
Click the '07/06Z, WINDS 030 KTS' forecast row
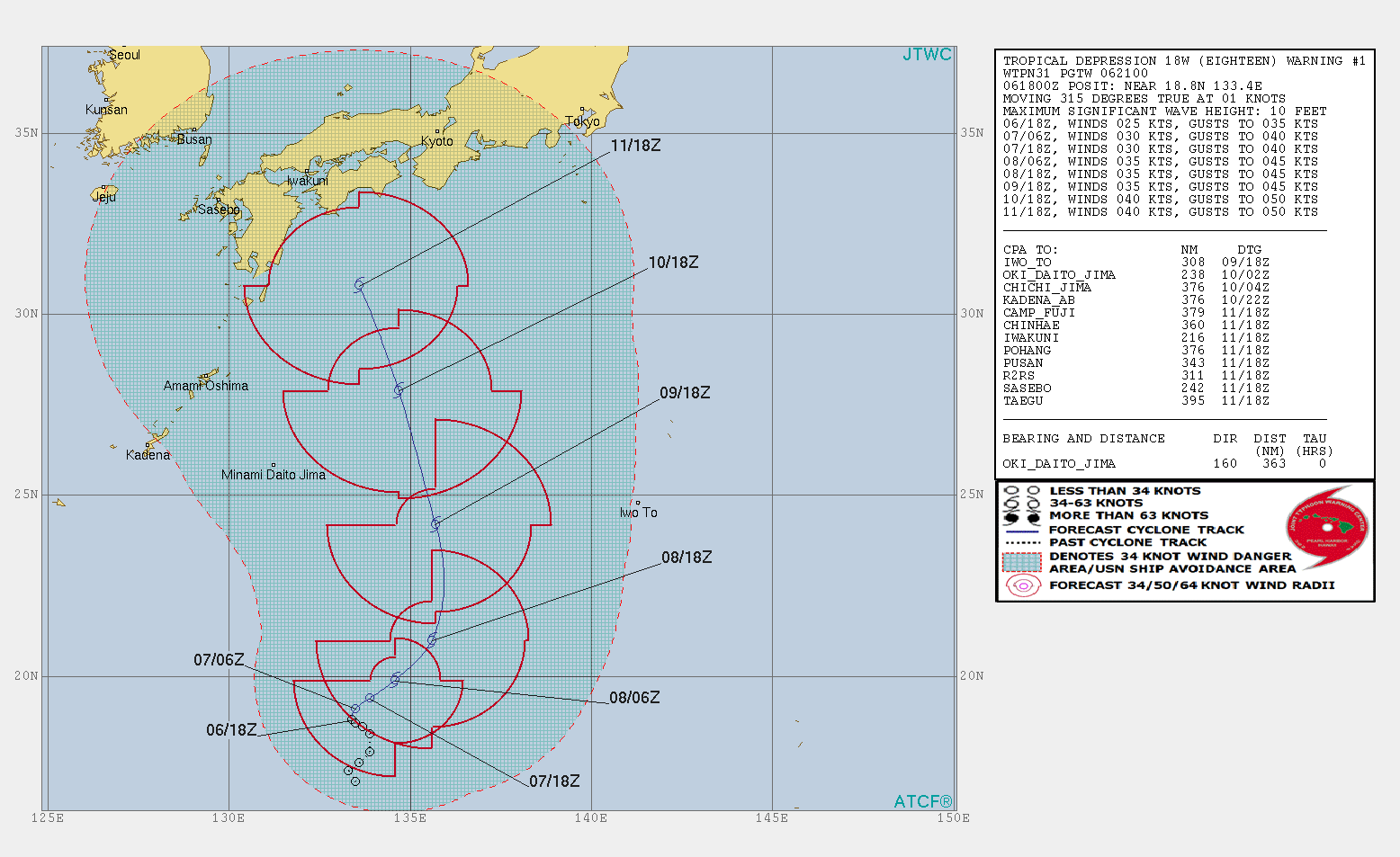(1161, 137)
